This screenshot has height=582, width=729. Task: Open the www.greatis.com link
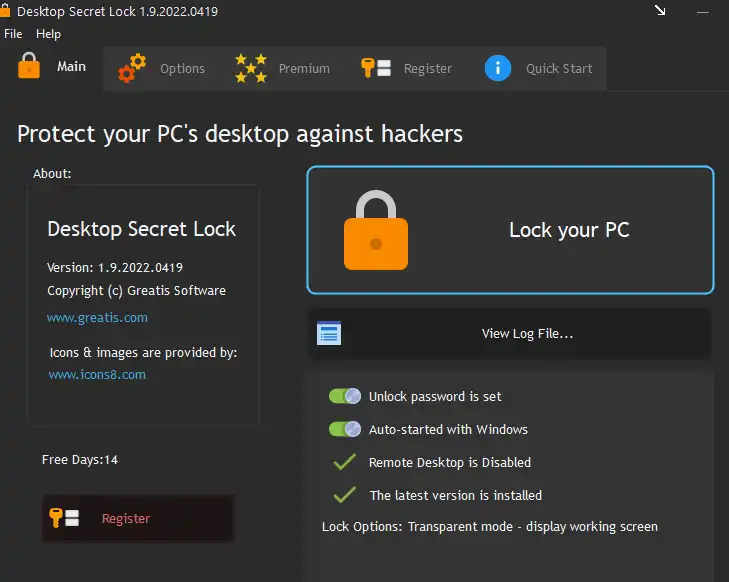97,318
